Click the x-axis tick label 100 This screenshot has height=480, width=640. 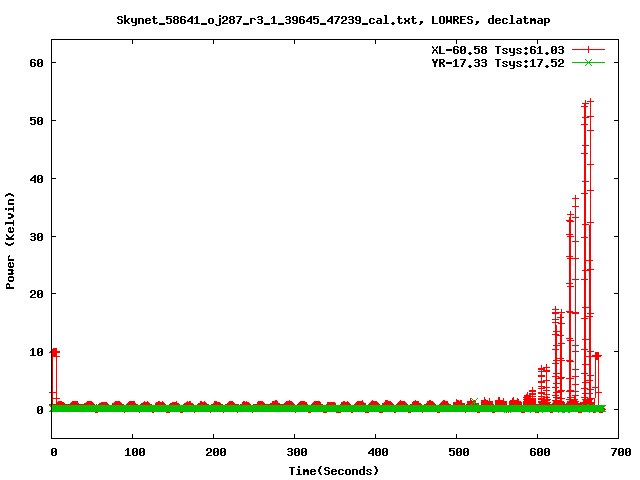[x=135, y=452]
